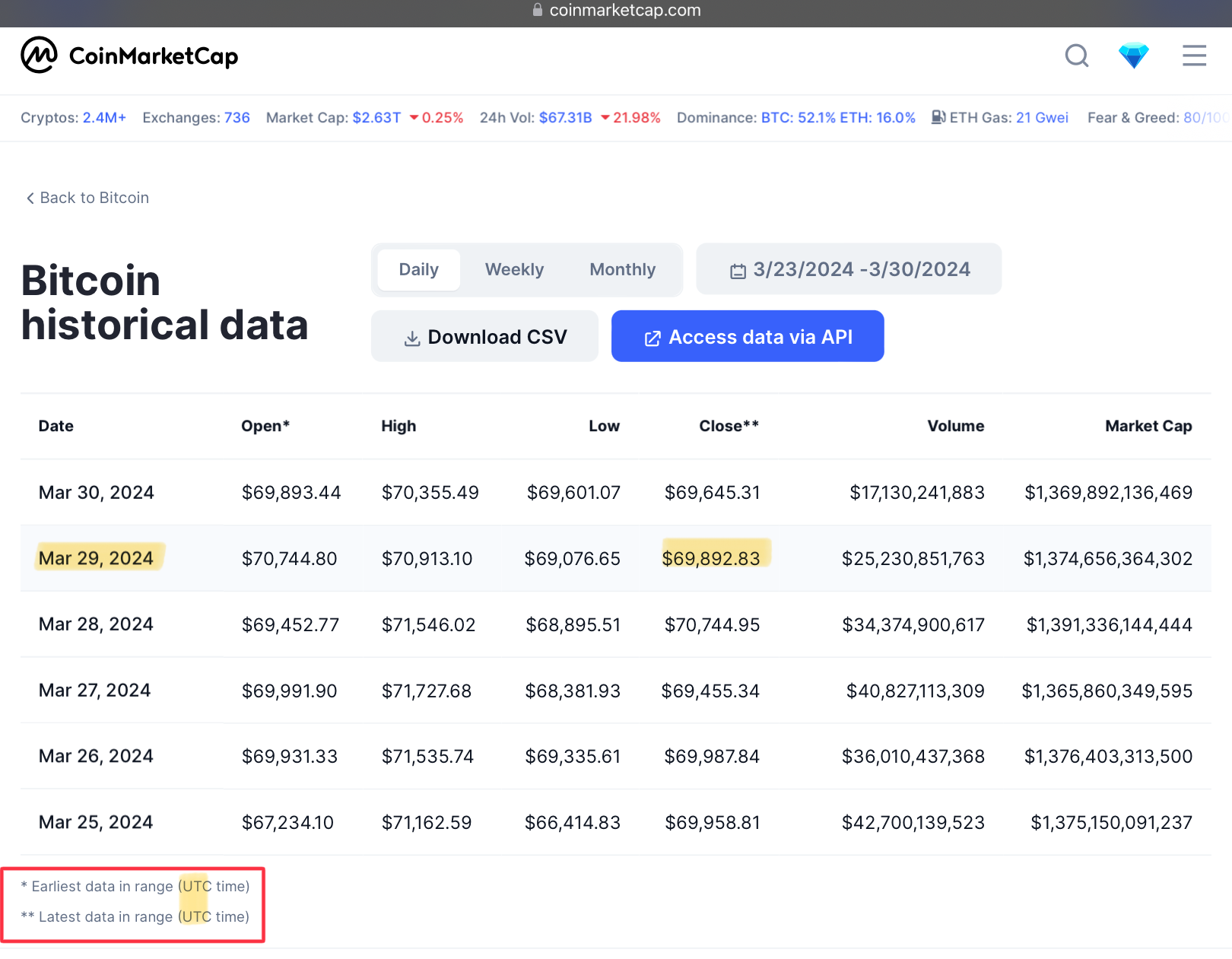Click the Low column header
This screenshot has height=959, width=1232.
(x=604, y=426)
